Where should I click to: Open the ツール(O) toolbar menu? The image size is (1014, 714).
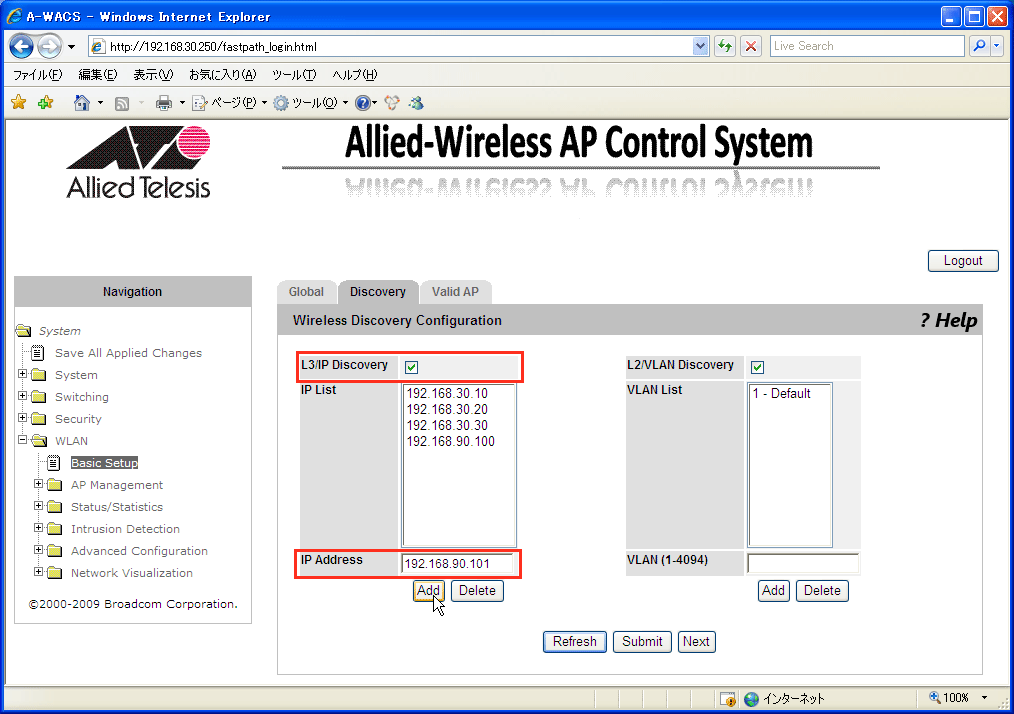pos(311,103)
